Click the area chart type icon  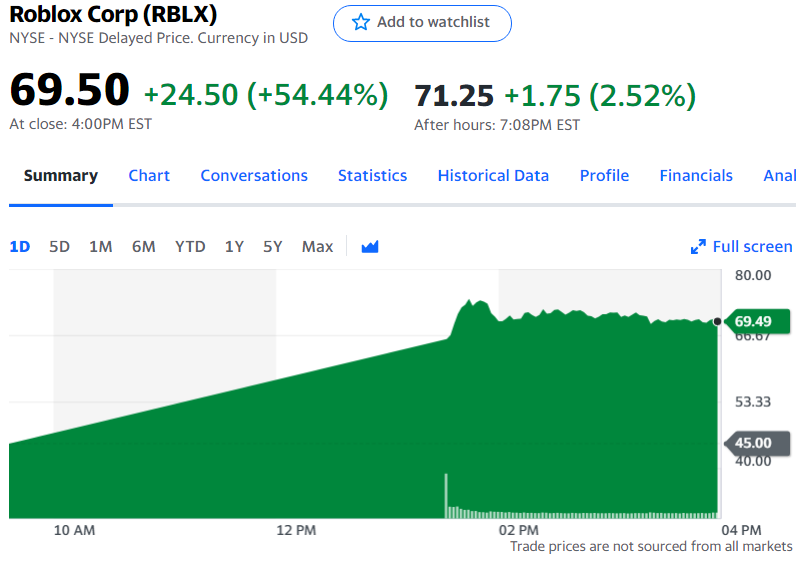[x=370, y=247]
